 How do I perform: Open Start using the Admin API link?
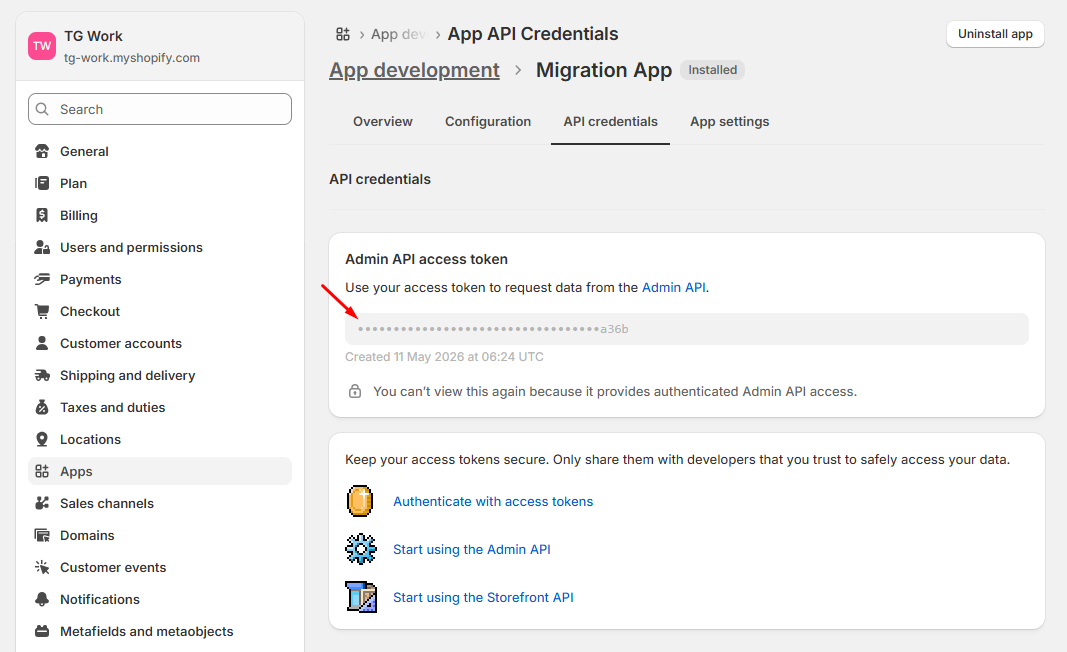click(x=472, y=549)
